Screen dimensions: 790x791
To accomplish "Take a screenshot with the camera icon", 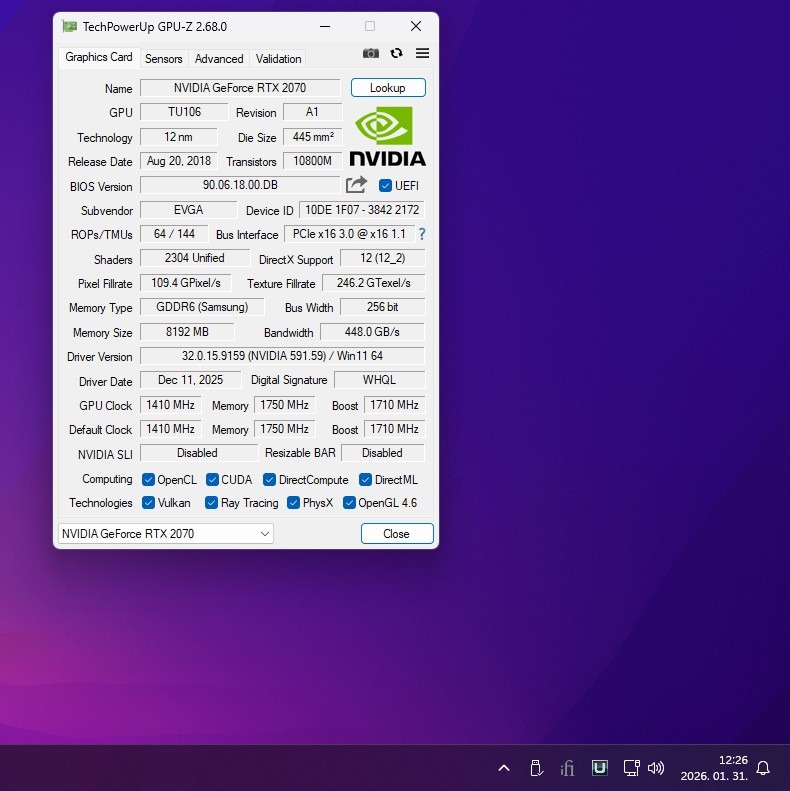I will point(371,53).
